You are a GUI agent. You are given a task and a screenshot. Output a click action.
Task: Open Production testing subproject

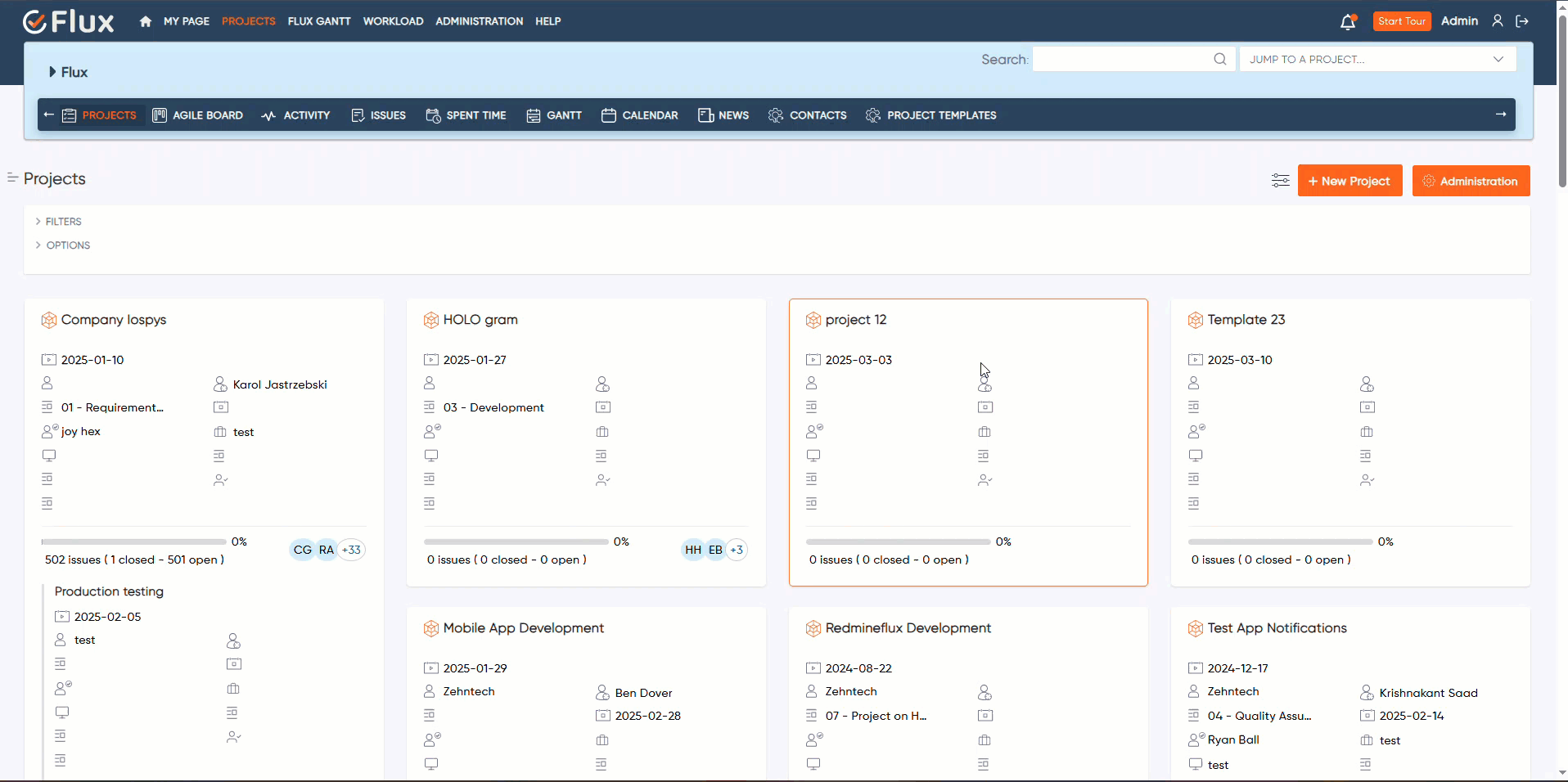[x=109, y=591]
